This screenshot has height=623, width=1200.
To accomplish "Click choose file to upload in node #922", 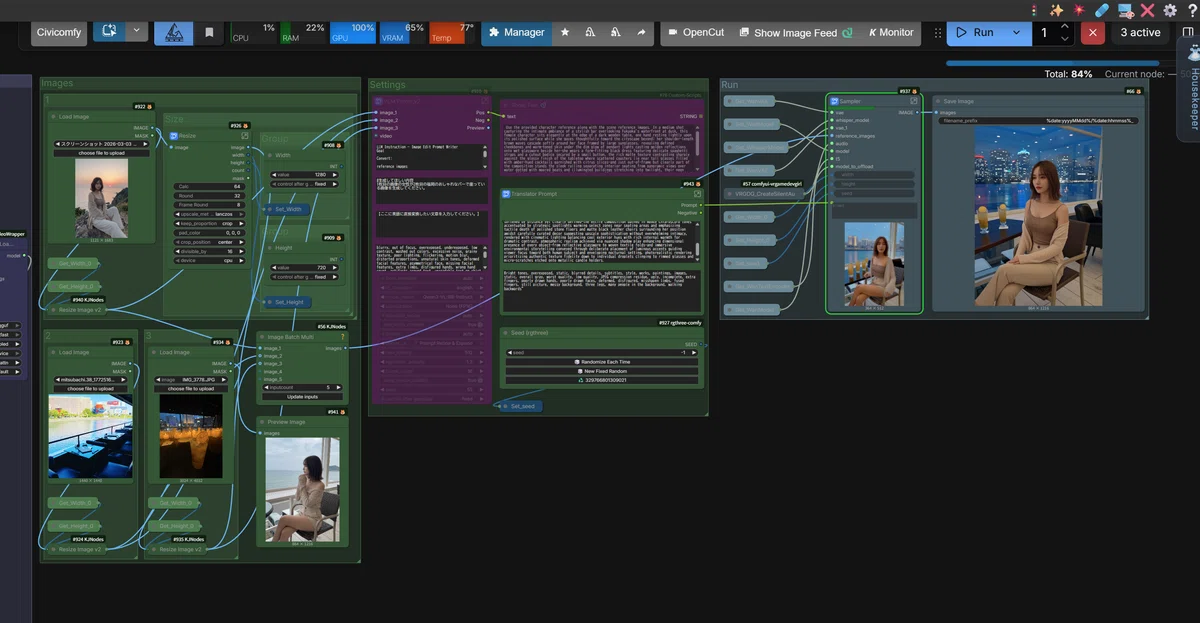I will point(101,153).
